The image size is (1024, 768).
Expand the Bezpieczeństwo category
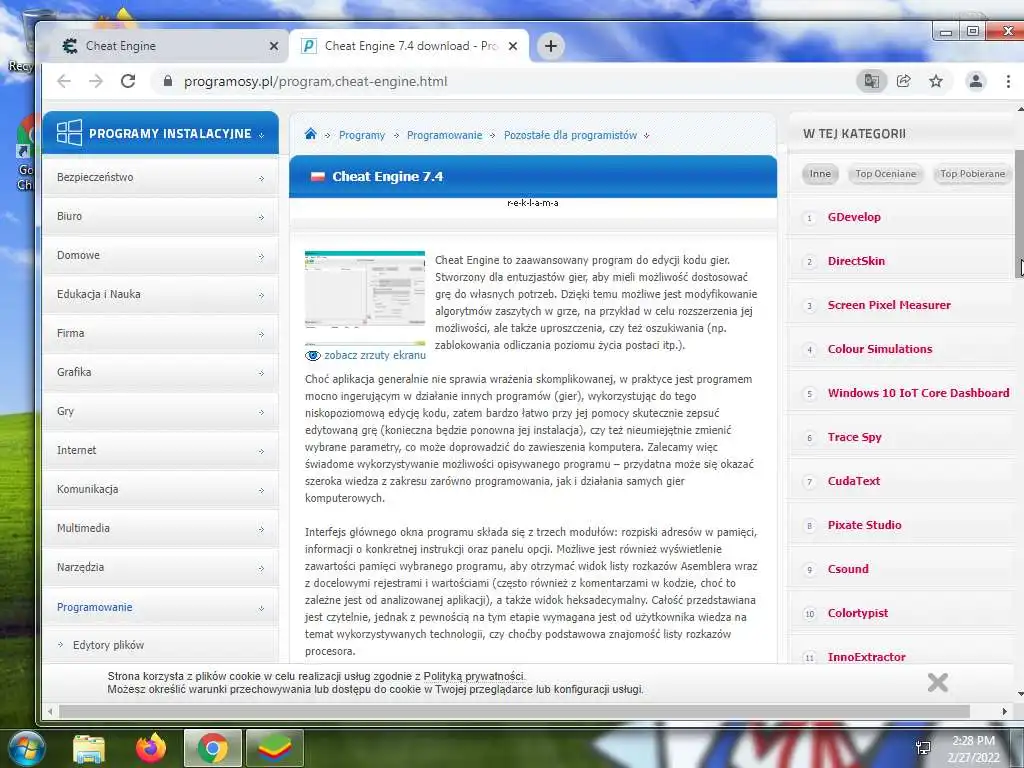pos(161,177)
